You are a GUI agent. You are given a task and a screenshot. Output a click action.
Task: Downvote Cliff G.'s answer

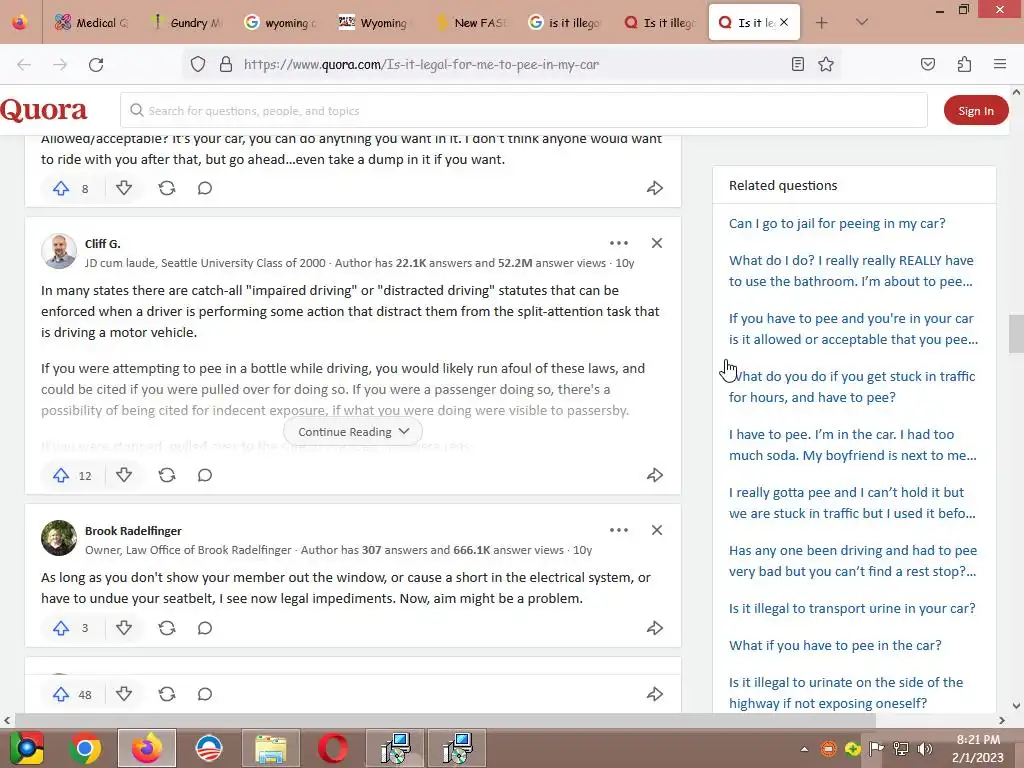click(124, 475)
